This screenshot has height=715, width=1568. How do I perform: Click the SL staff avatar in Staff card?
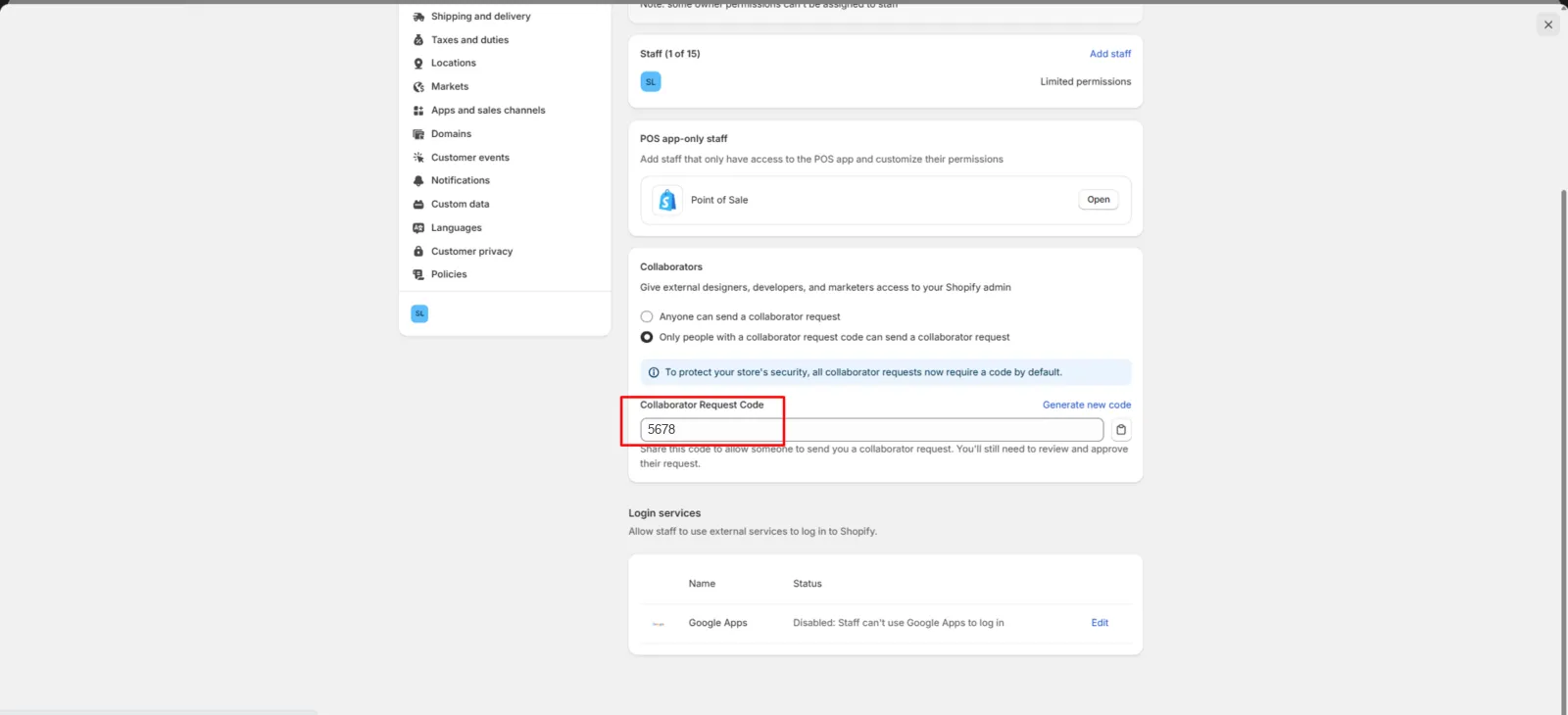point(651,82)
